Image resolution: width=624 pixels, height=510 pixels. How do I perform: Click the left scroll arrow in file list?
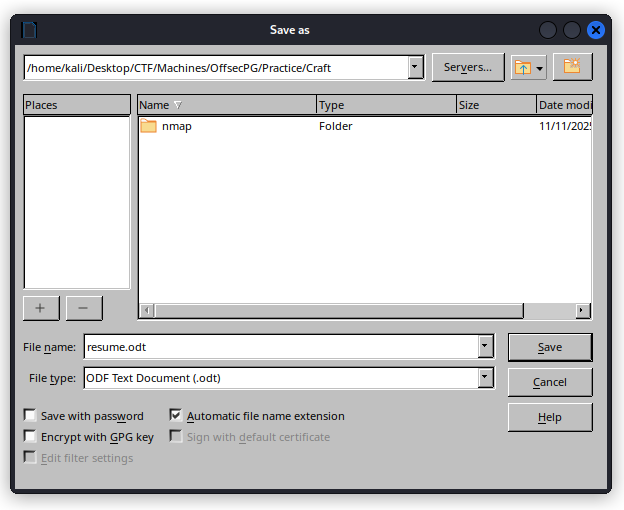click(146, 311)
